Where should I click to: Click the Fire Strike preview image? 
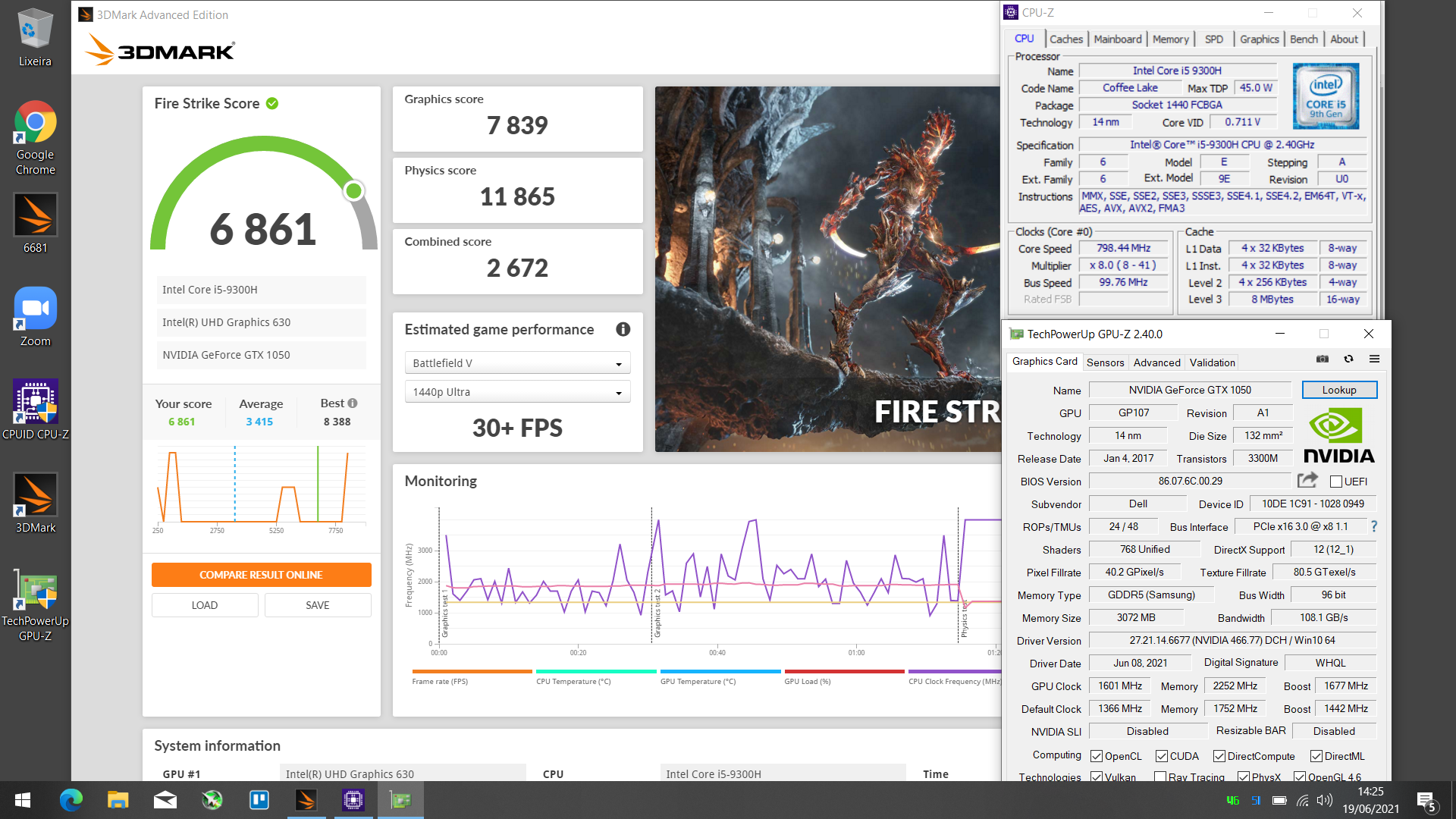coord(828,269)
